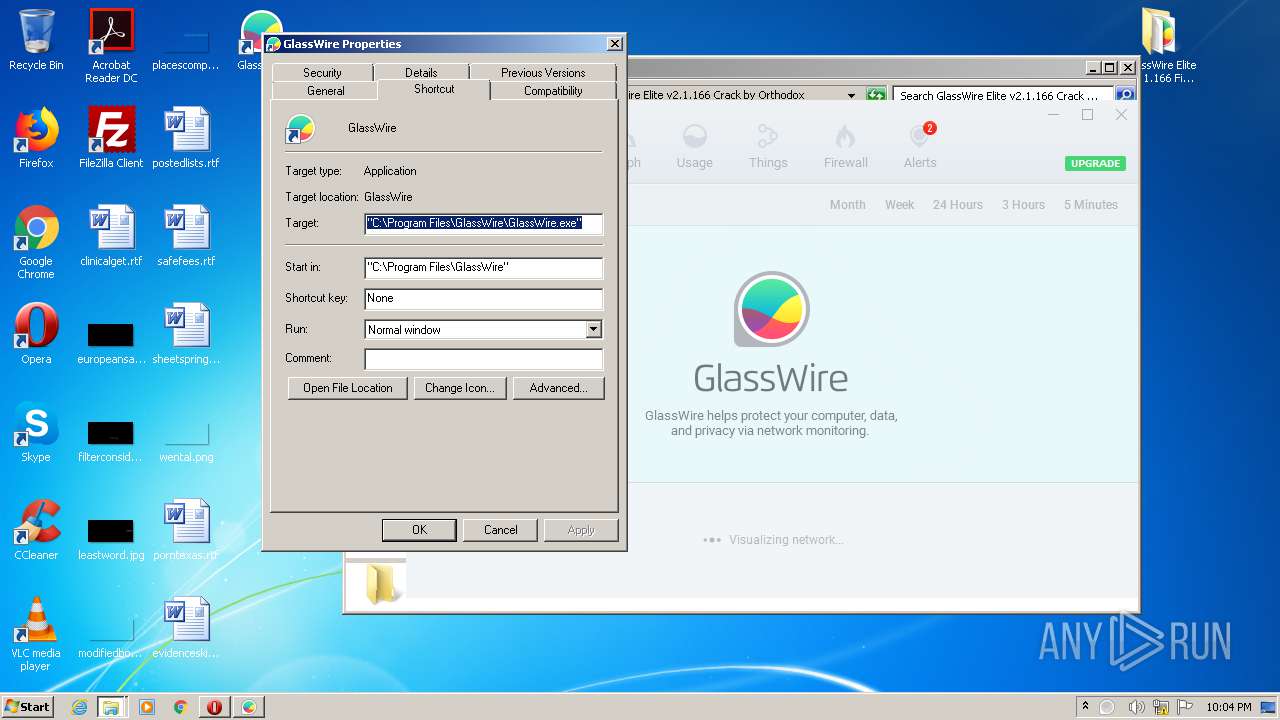Open Advanced shortcut properties
Image resolution: width=1280 pixels, height=720 pixels.
click(x=559, y=388)
